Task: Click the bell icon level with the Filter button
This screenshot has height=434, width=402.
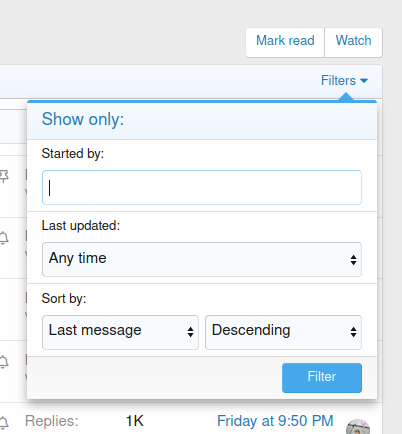Action: click(4, 362)
